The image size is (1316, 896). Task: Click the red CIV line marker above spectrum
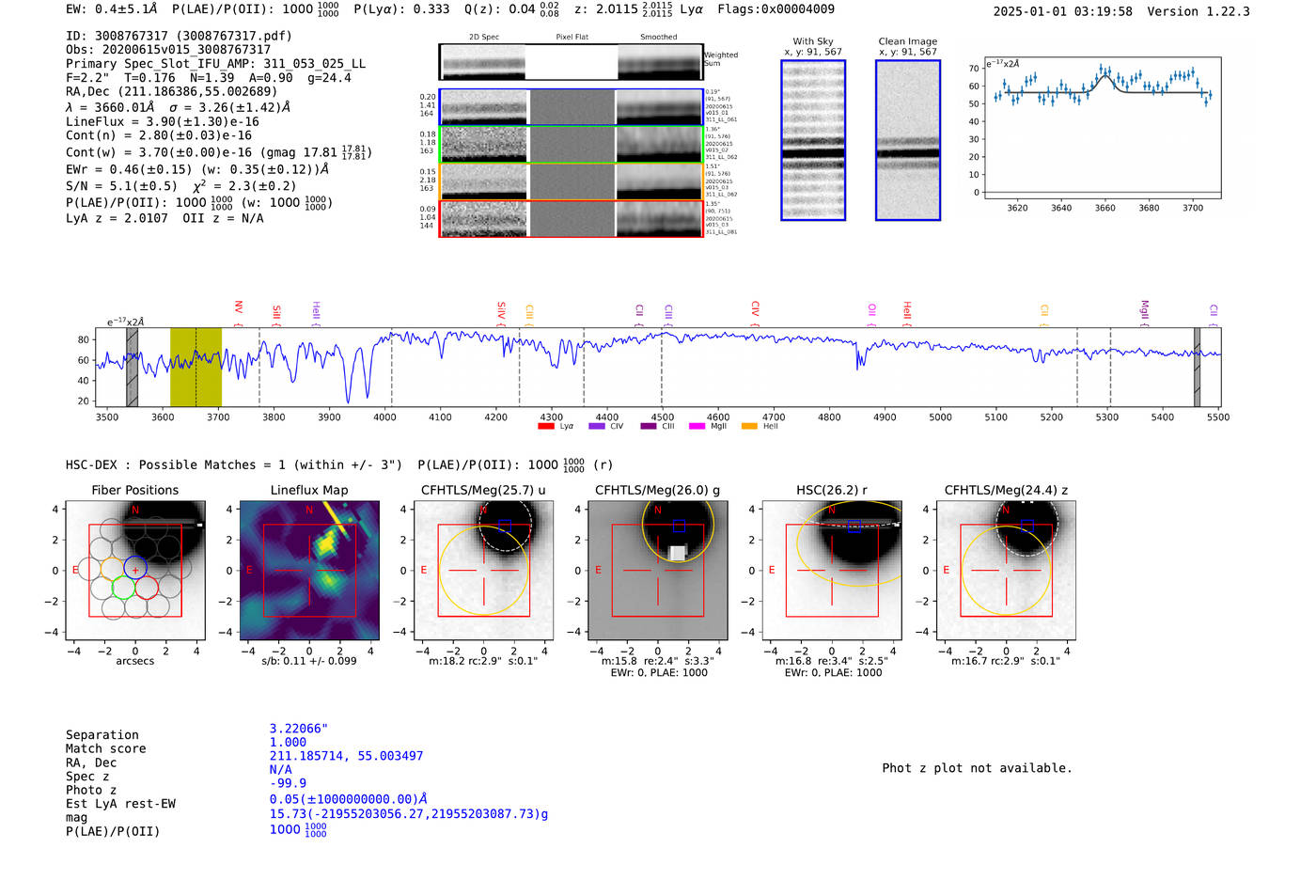[x=755, y=313]
